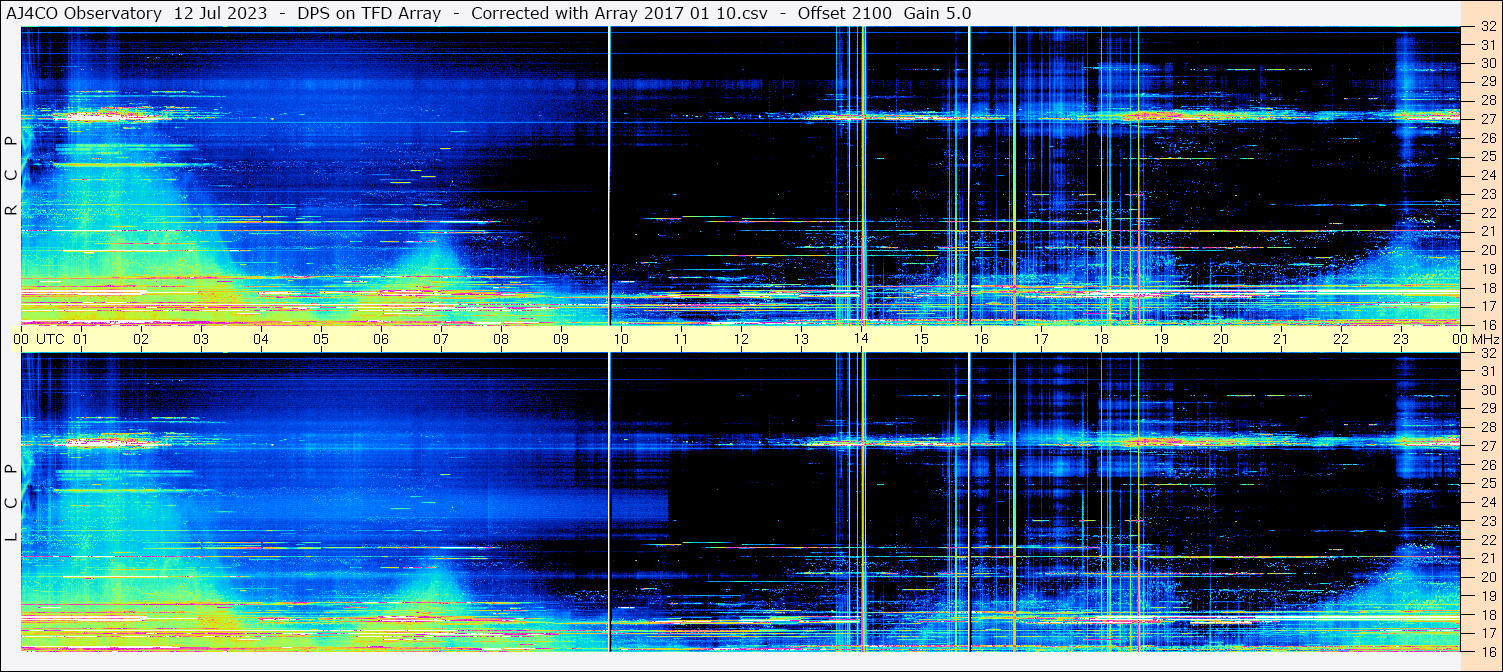Select the 23 hour marker on time axis
The height and width of the screenshot is (672, 1503).
pyautogui.click(x=1401, y=339)
